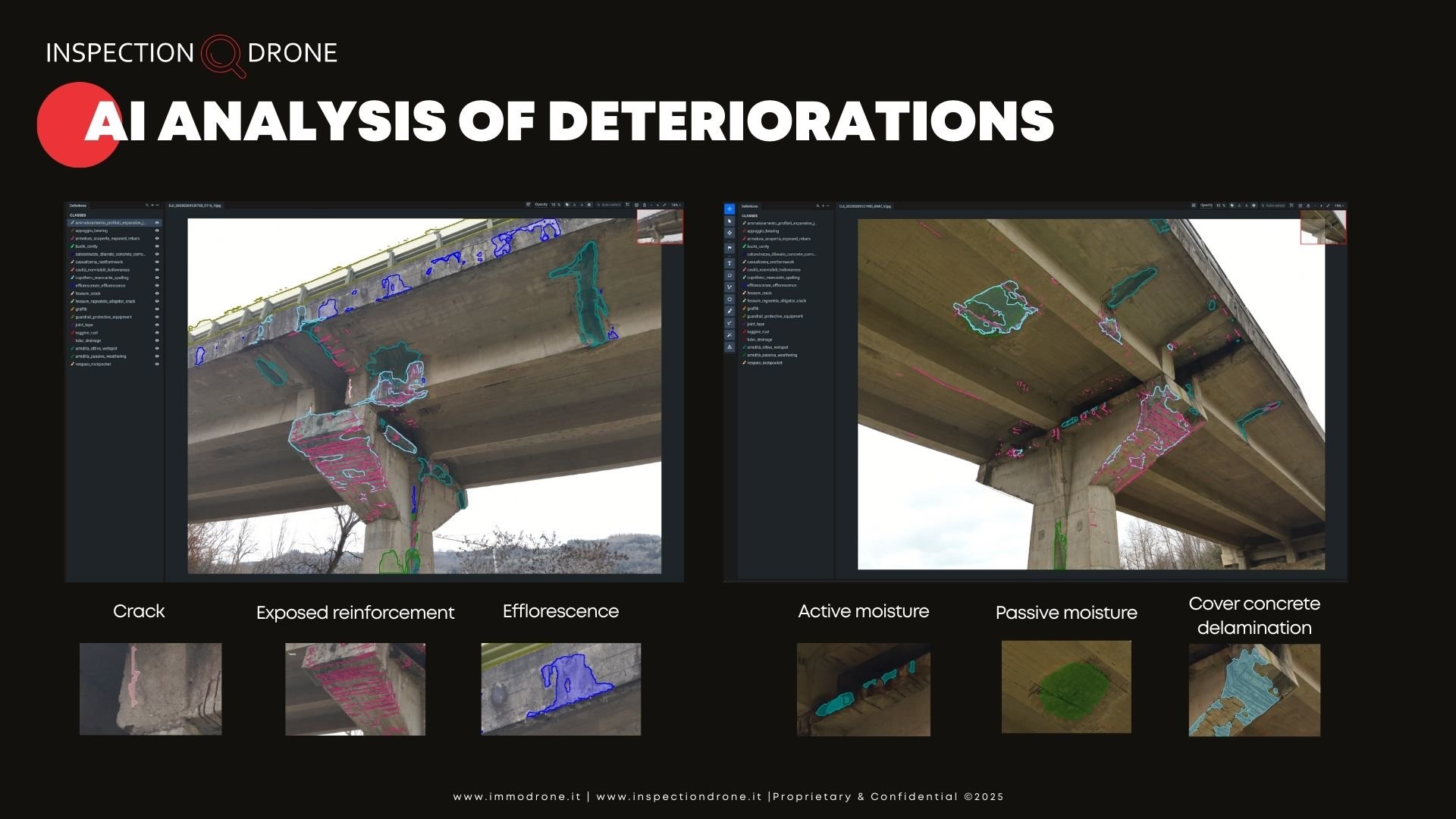Enable the Auto-select toggle in the top bar
The height and width of the screenshot is (819, 1456).
611,205
